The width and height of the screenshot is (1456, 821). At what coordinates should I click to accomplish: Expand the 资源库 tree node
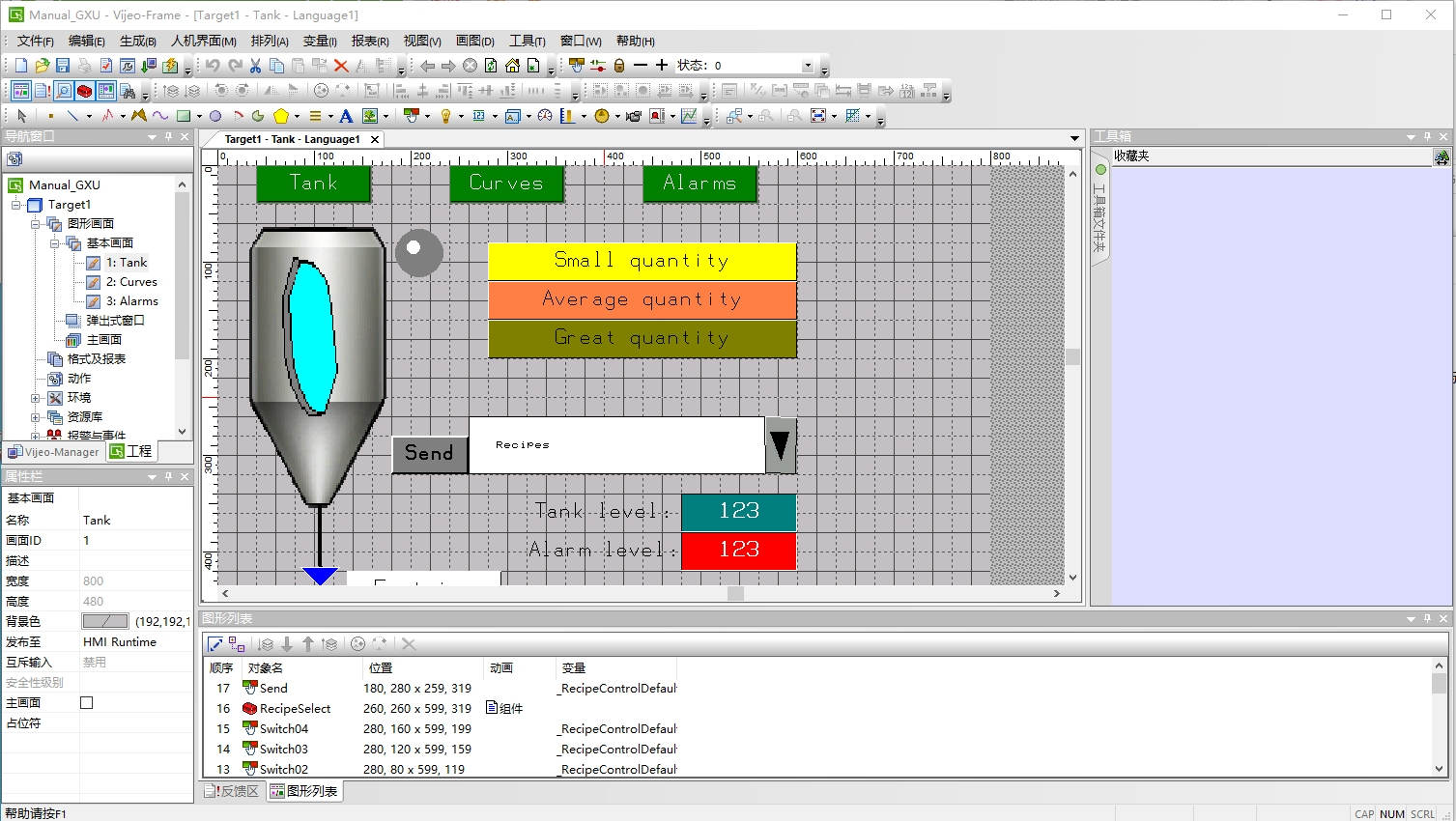coord(36,417)
